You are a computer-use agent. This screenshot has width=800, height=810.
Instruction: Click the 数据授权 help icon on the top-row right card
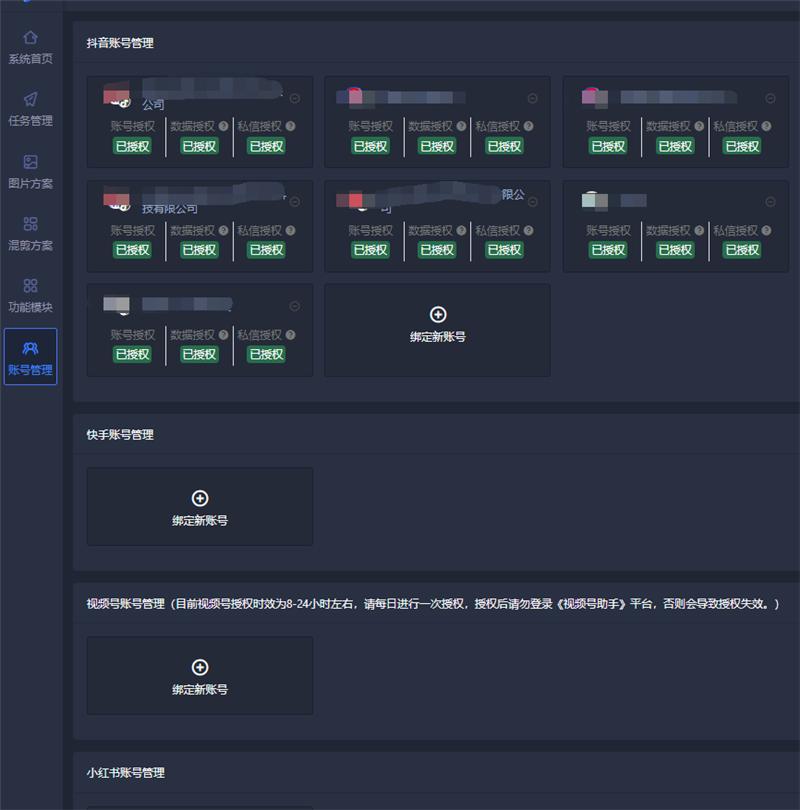(x=699, y=126)
